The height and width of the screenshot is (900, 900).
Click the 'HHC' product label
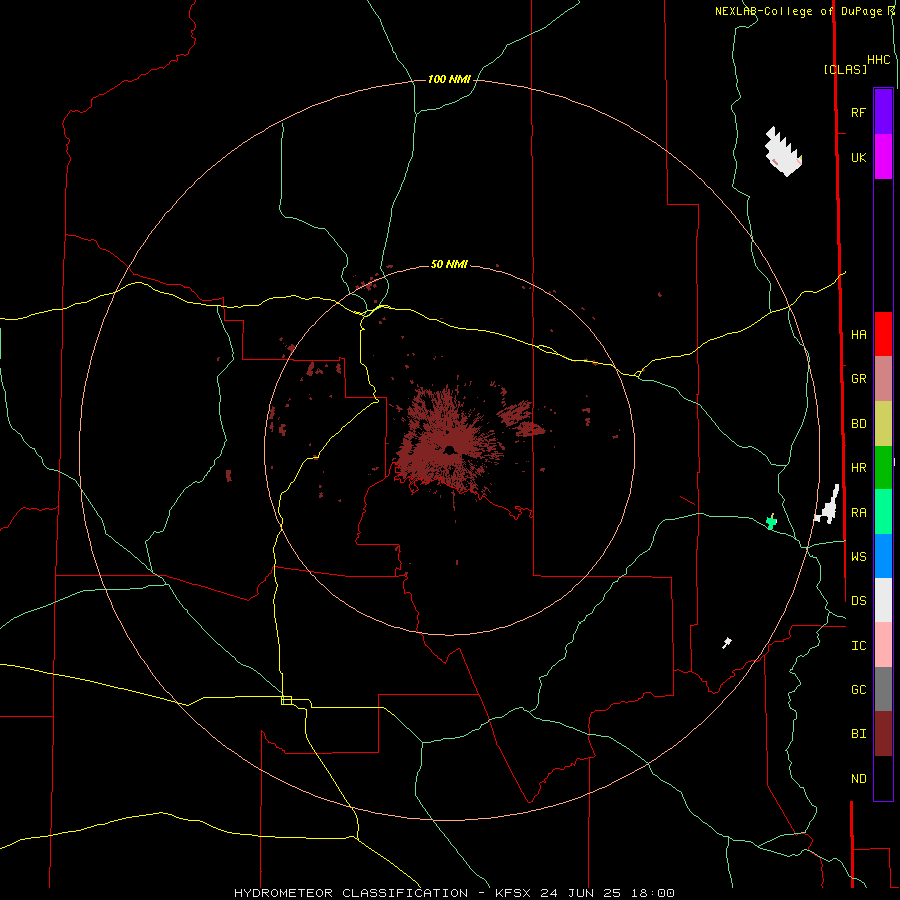coord(879,60)
